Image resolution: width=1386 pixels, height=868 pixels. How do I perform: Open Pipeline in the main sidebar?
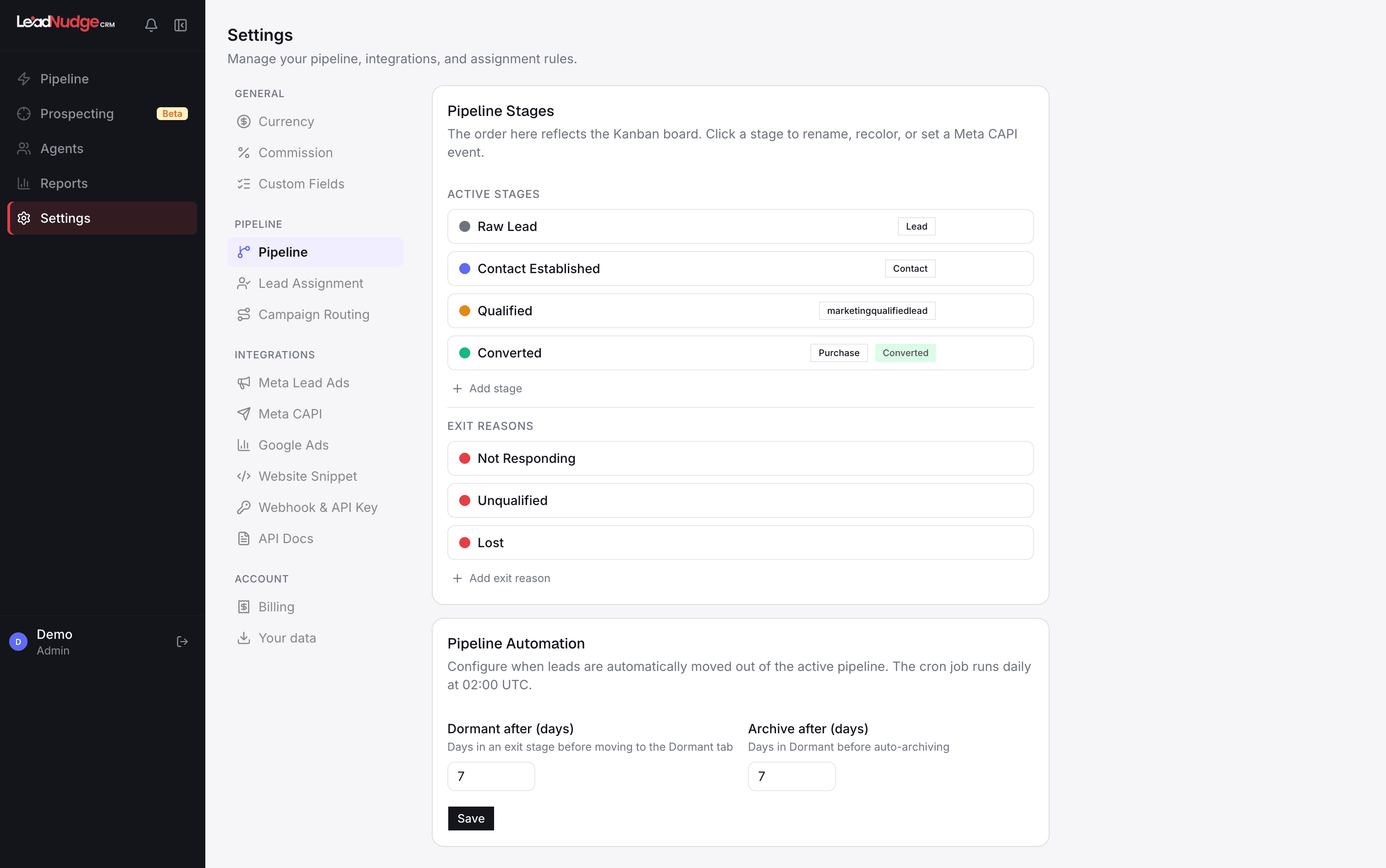102,79
